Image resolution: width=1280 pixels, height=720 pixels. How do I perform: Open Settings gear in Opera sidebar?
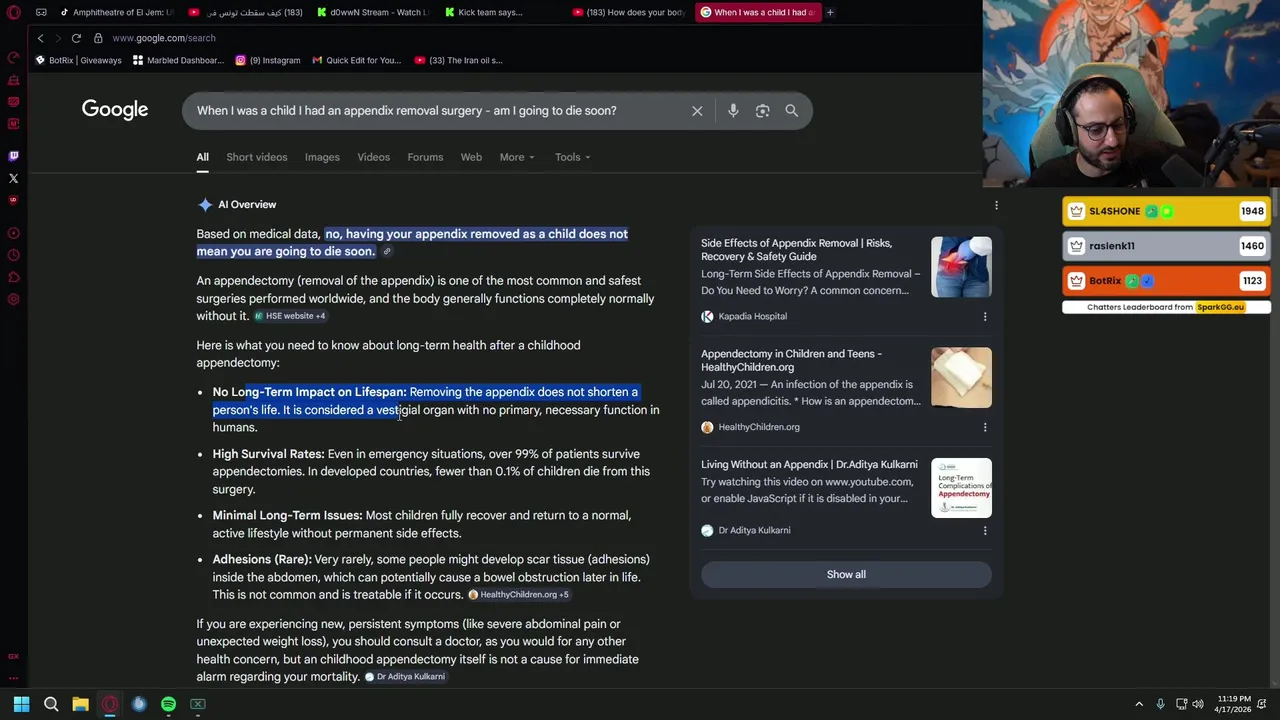(13, 299)
